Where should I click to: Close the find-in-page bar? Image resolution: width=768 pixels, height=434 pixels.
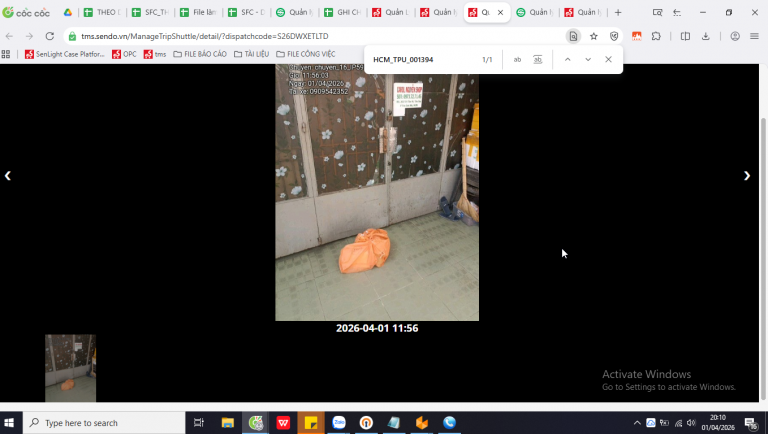(x=608, y=59)
